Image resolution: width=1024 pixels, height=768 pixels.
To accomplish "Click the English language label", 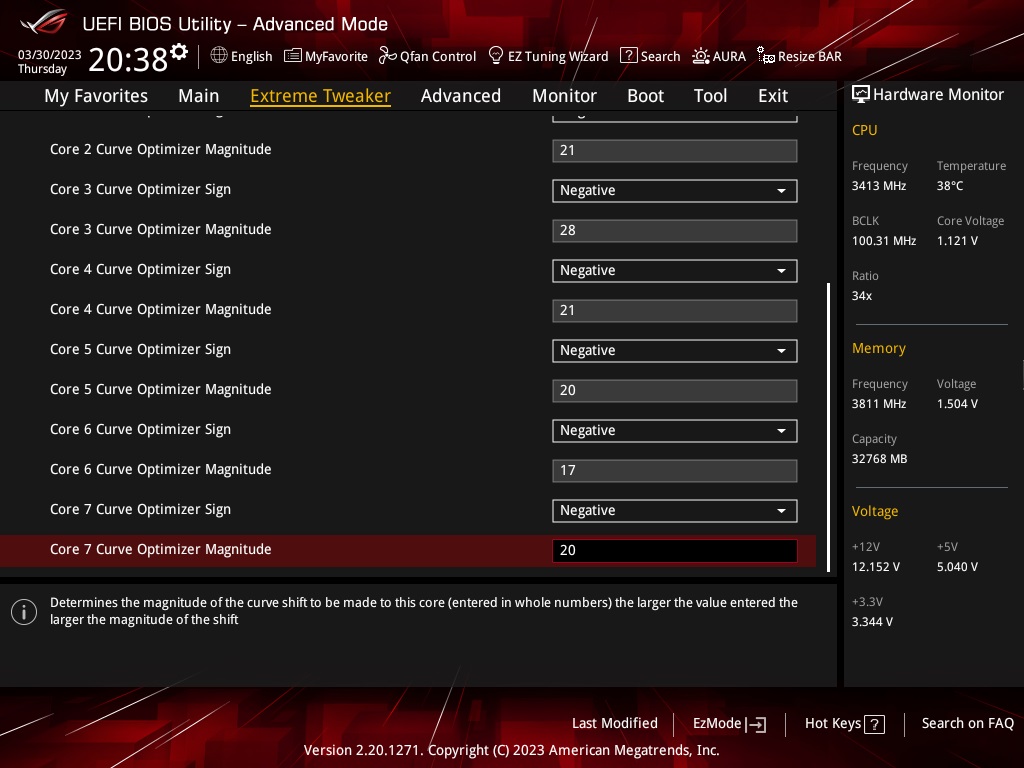I will point(251,57).
